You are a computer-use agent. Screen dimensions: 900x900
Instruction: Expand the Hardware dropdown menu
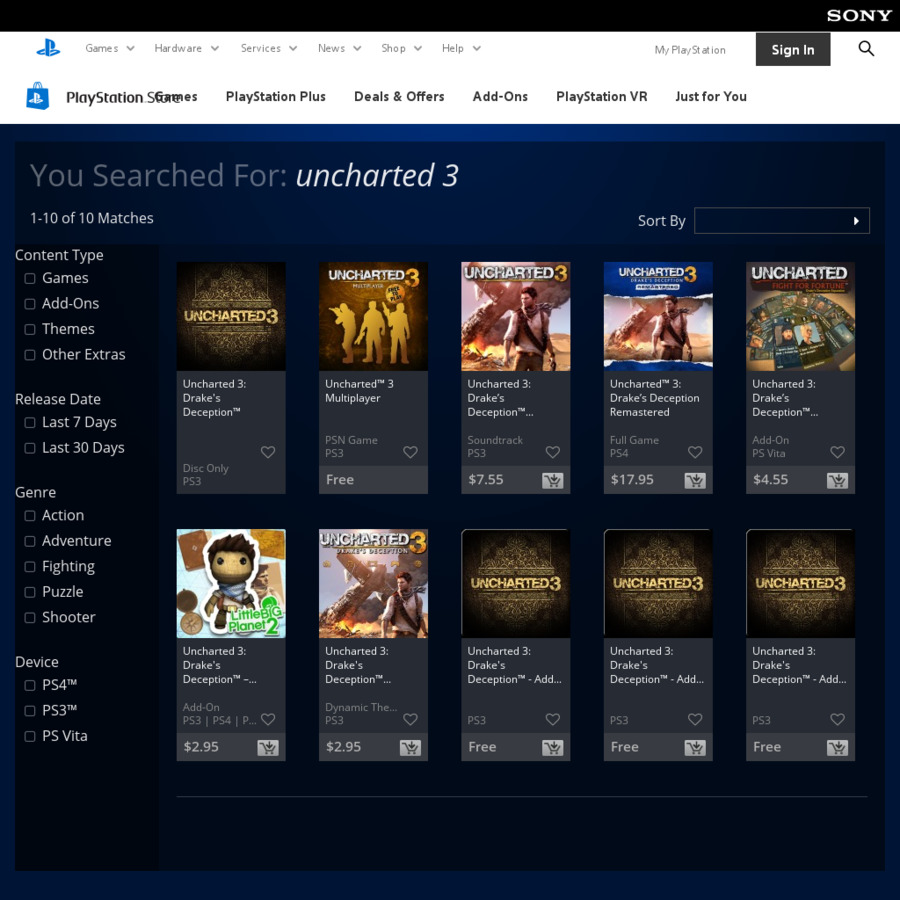[x=187, y=48]
